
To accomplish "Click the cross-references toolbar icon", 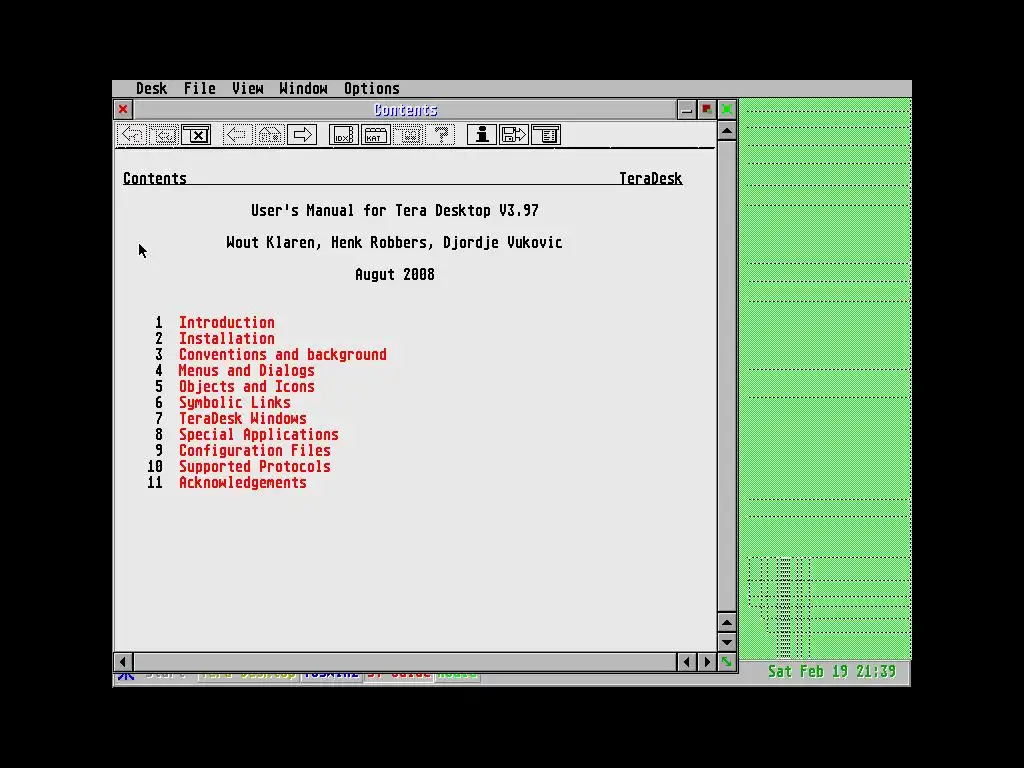I will (408, 135).
